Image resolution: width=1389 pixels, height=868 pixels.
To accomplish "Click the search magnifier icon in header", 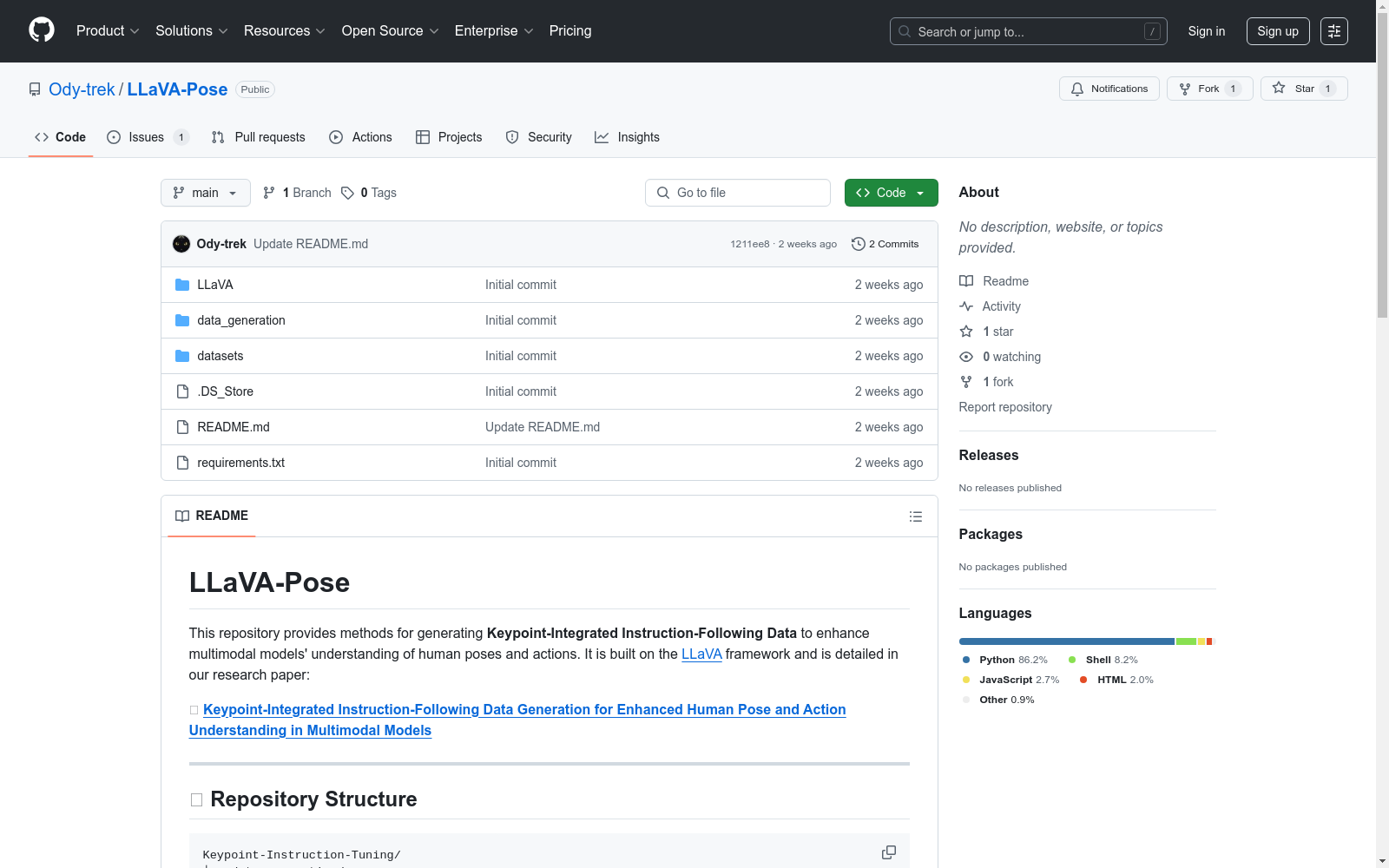I will tap(905, 31).
